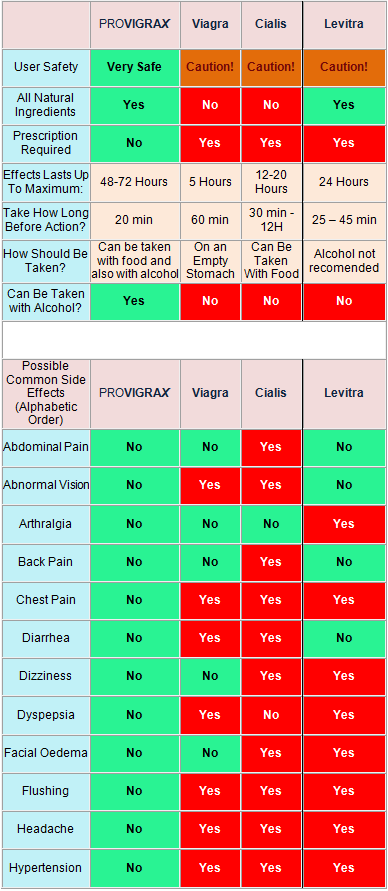Click the Dyspepsia row label
The width and height of the screenshot is (388, 891).
click(x=45, y=715)
